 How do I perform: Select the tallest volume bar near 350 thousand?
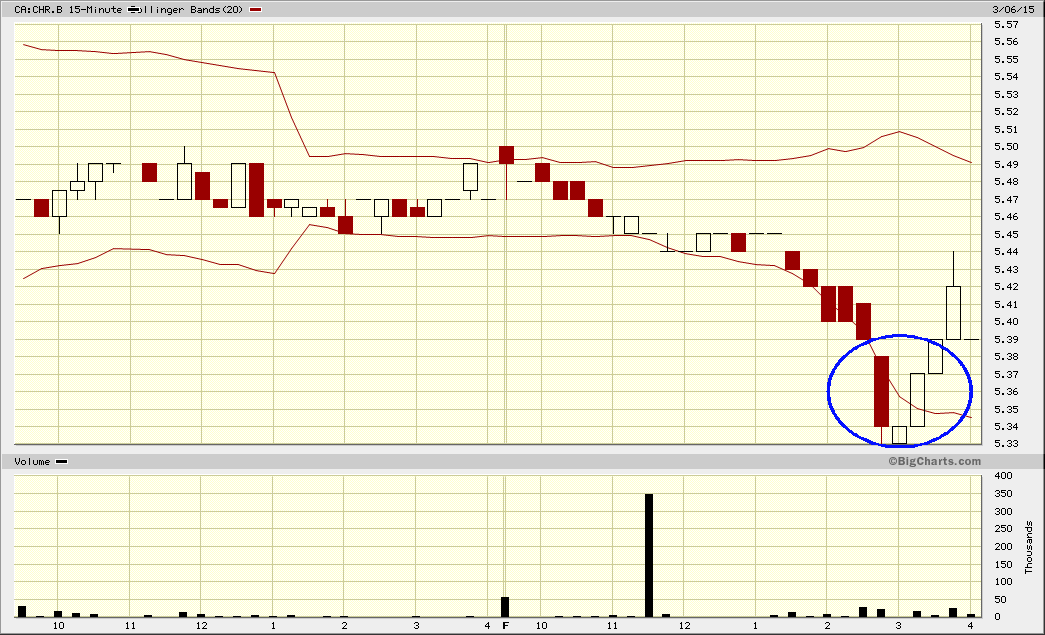pos(648,556)
